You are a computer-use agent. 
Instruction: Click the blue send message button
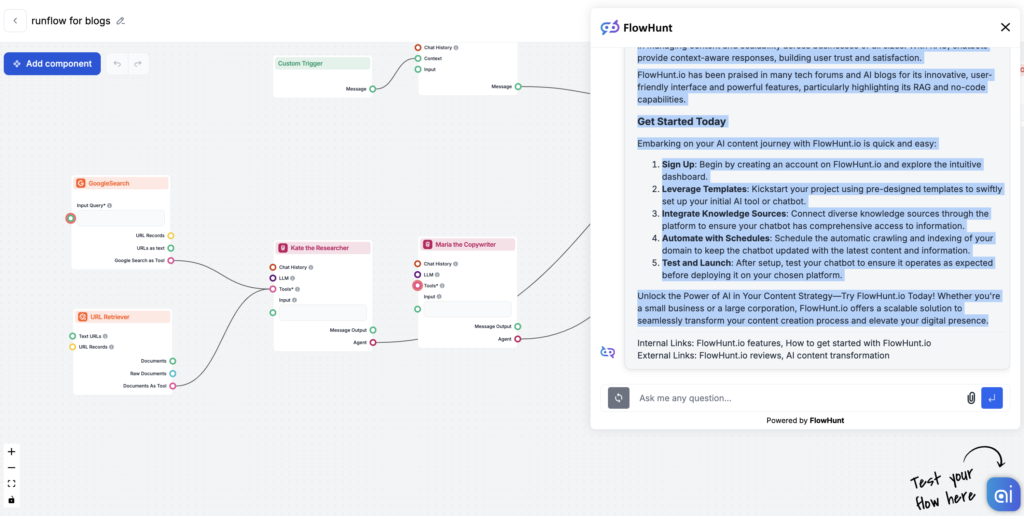click(991, 398)
